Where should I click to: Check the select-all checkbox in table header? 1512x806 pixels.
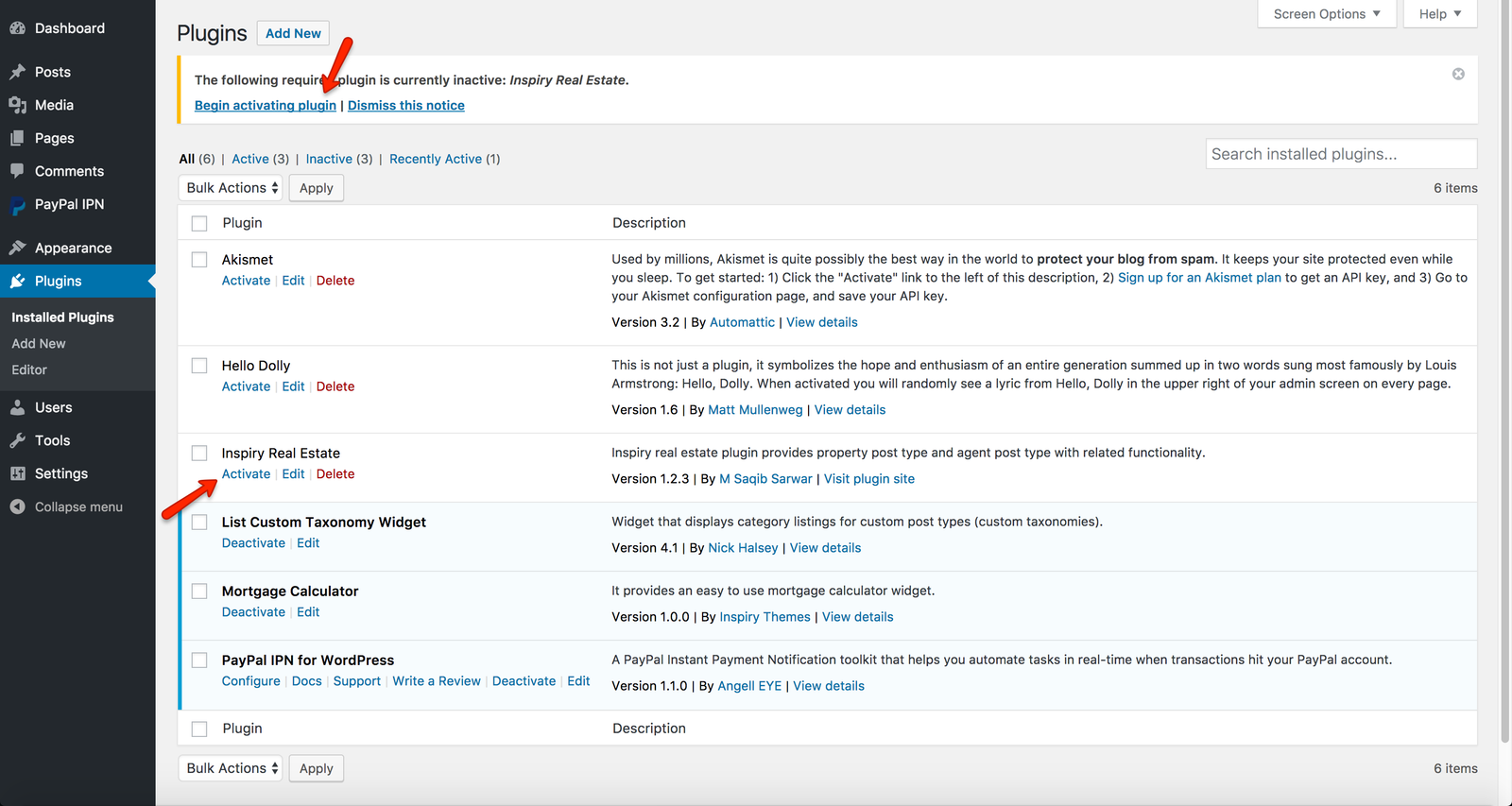click(199, 223)
